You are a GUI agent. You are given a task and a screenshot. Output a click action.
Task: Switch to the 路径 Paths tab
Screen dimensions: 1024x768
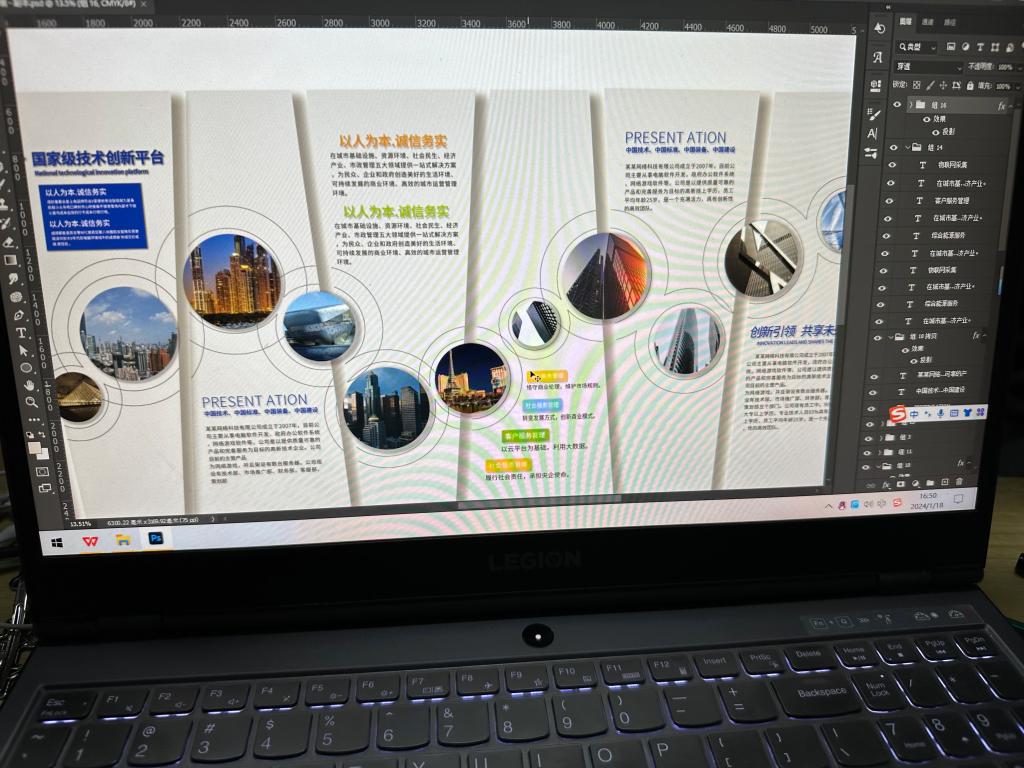coord(950,21)
